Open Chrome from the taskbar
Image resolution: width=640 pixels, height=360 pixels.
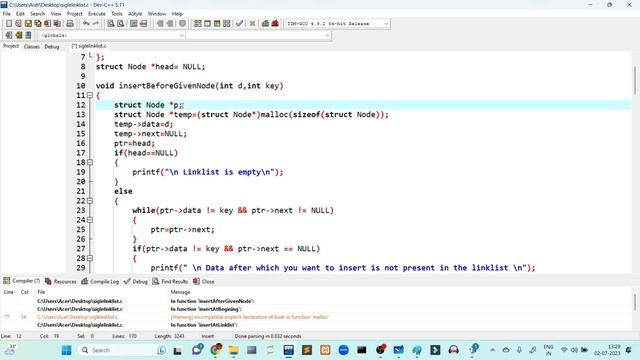[216, 350]
